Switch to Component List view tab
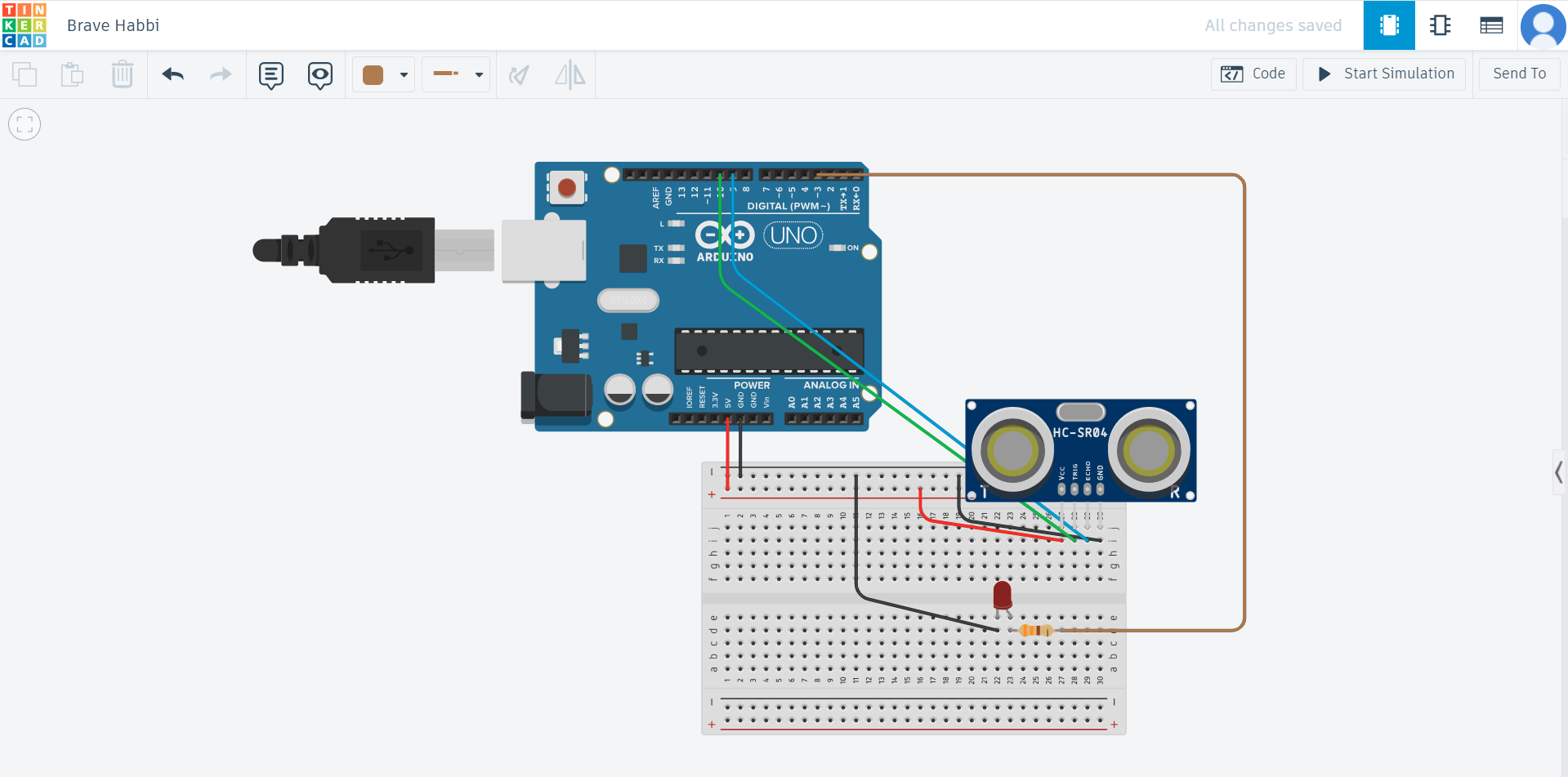This screenshot has width=1568, height=777. pyautogui.click(x=1491, y=25)
